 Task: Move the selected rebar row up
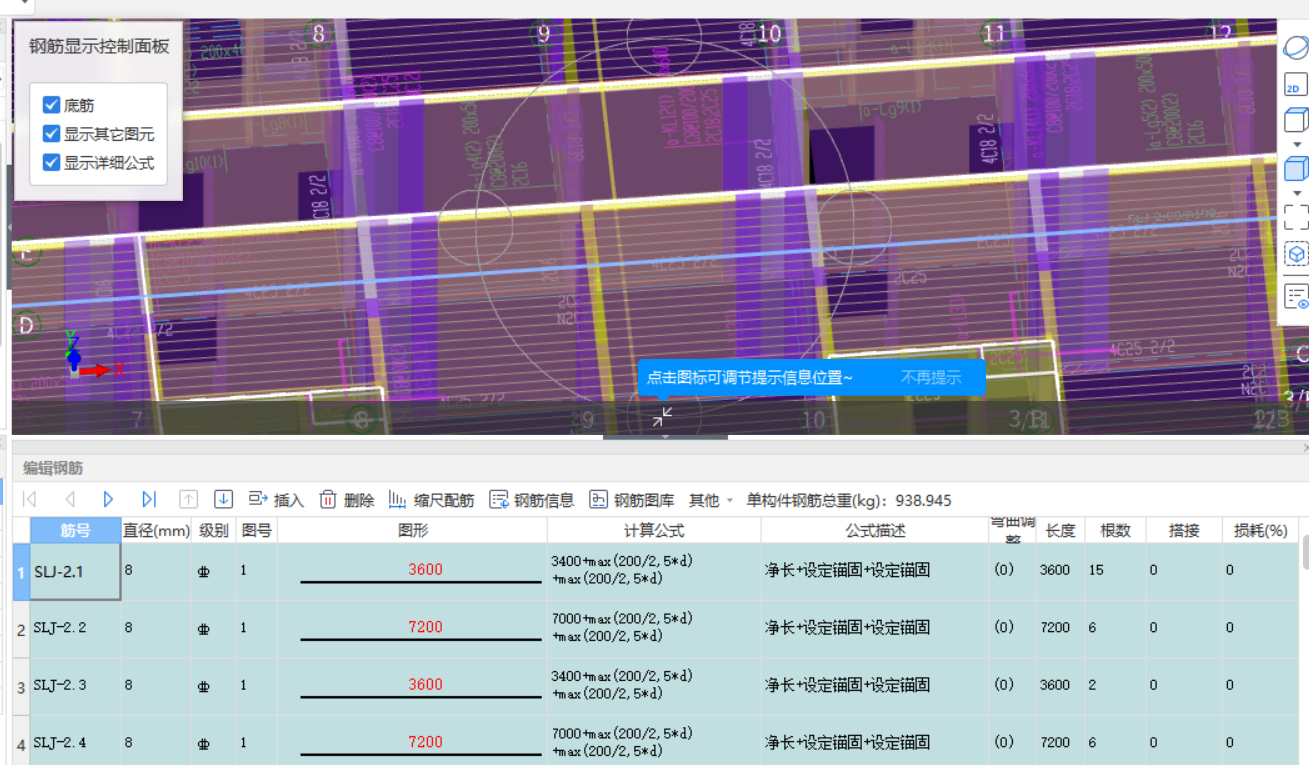coord(188,499)
